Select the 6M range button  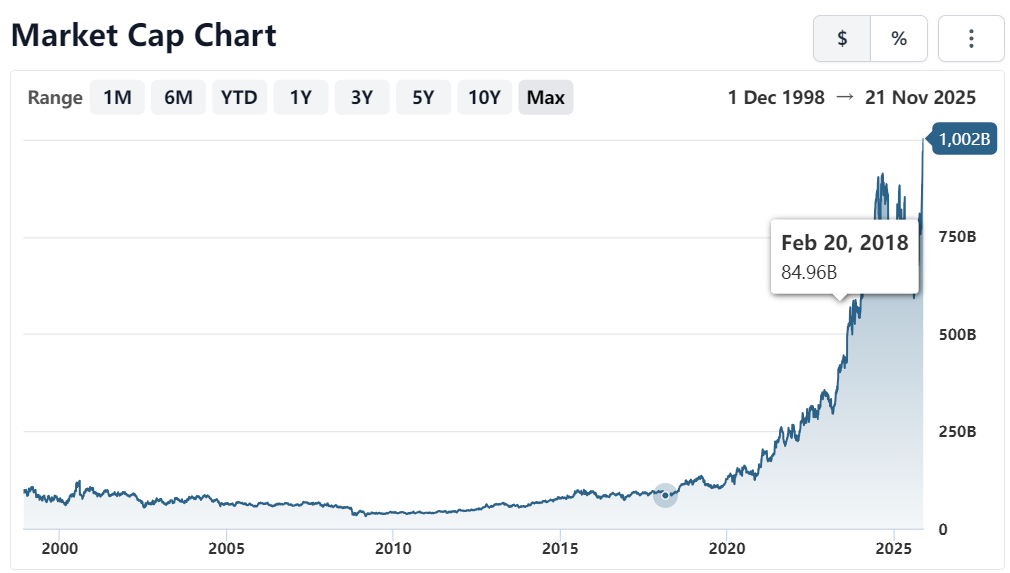tap(178, 98)
